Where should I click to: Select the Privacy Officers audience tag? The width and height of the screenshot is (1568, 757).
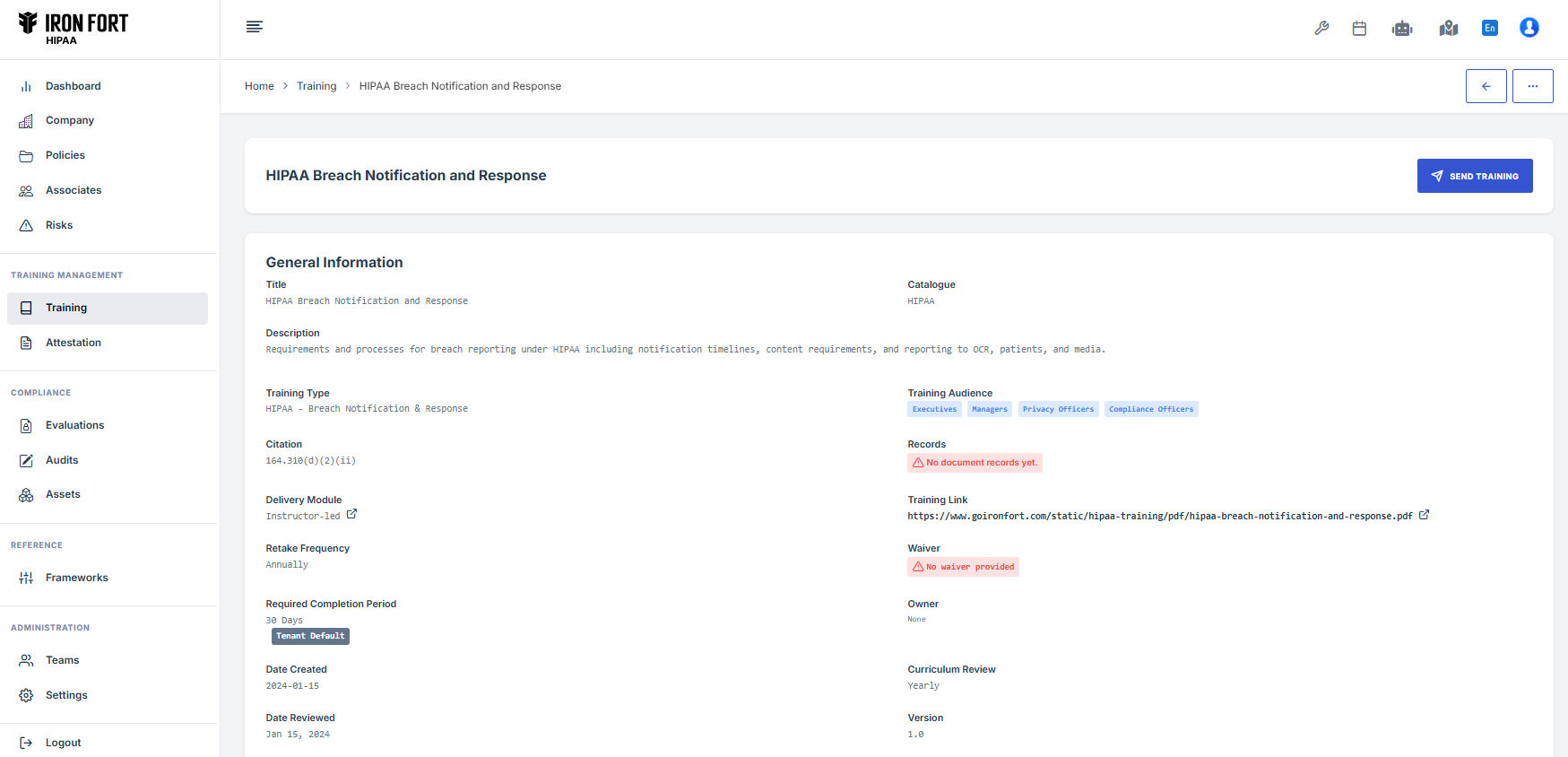[x=1058, y=410]
